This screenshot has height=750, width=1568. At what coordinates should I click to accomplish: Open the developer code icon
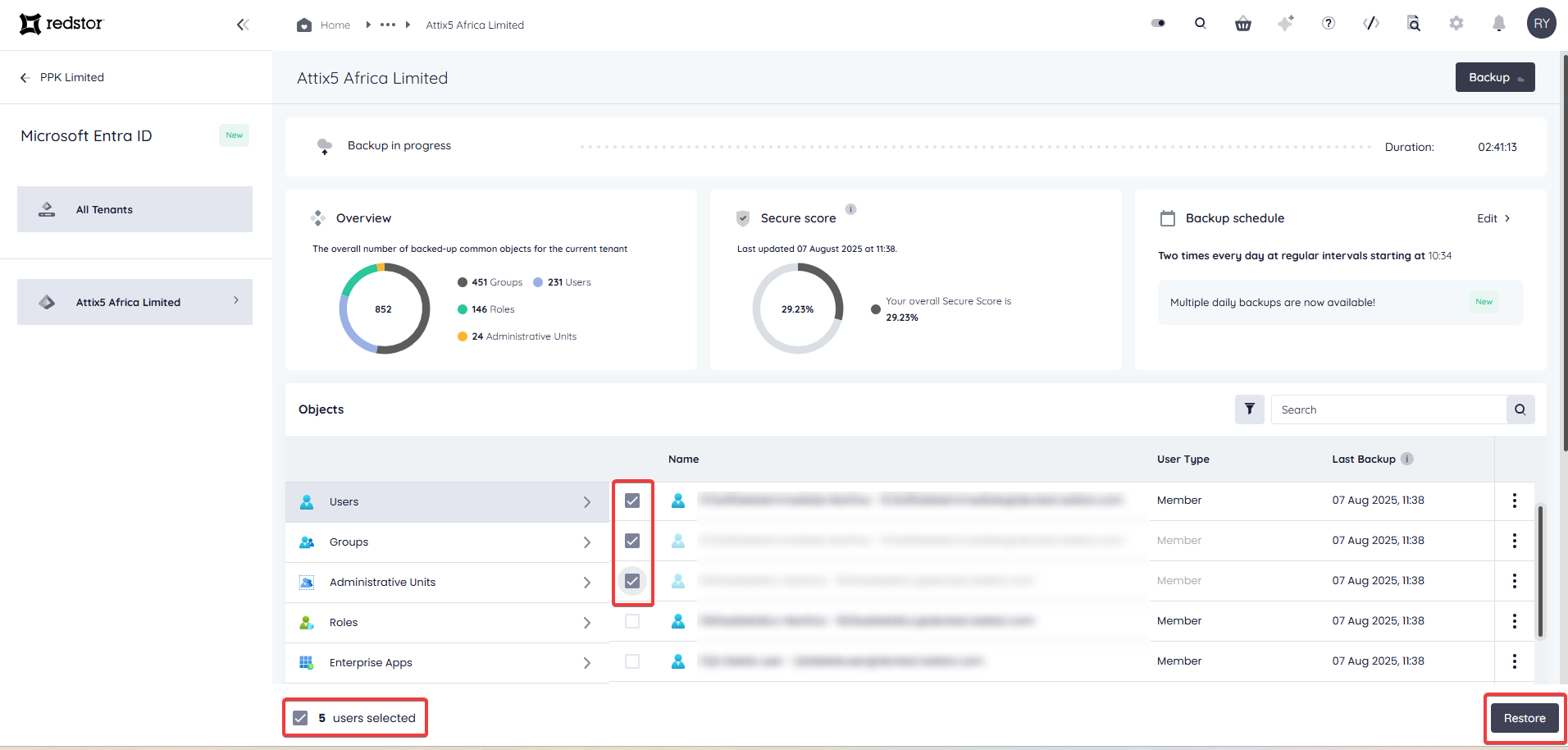click(x=1371, y=23)
